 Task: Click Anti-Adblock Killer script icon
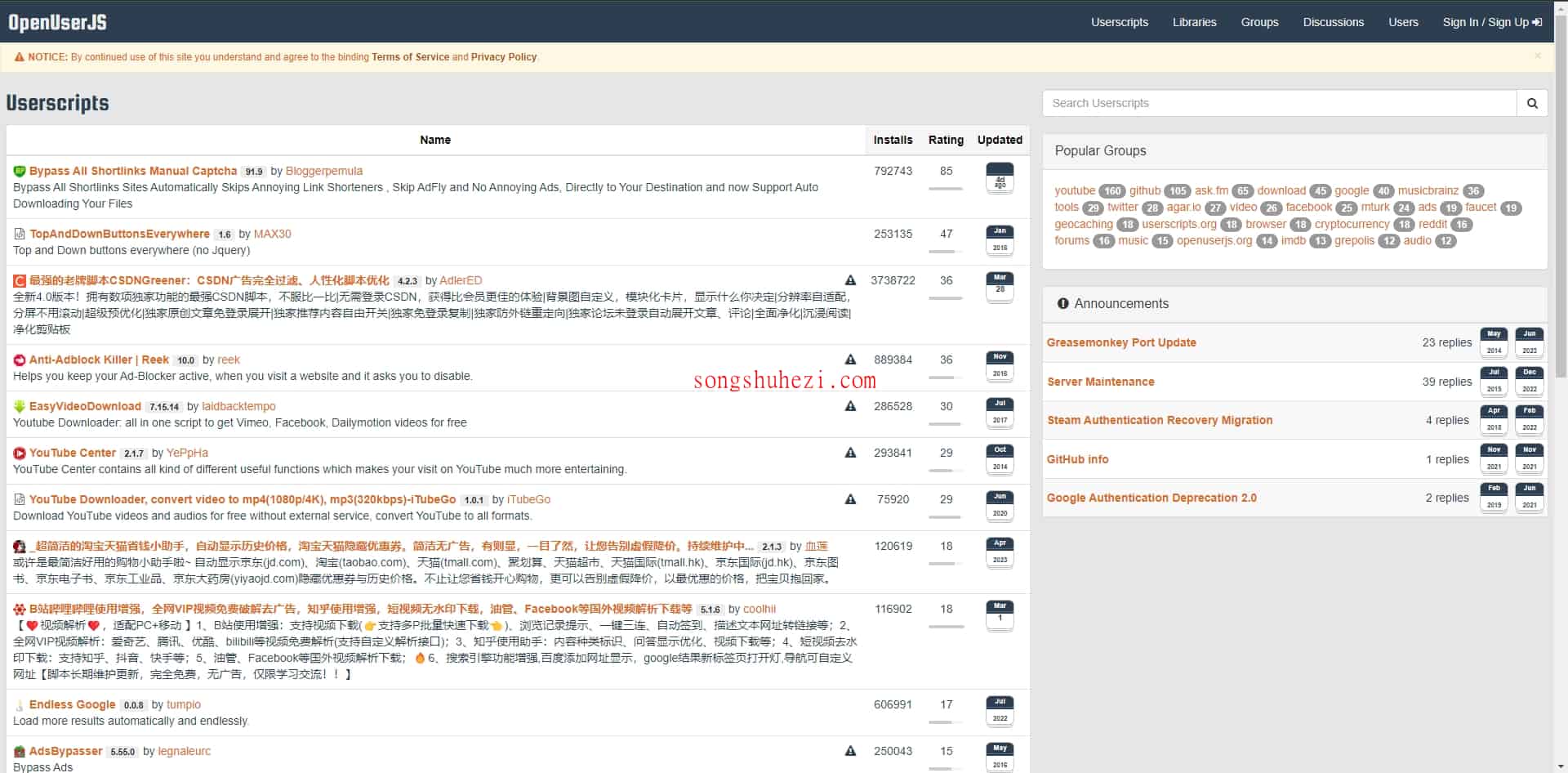coord(20,360)
